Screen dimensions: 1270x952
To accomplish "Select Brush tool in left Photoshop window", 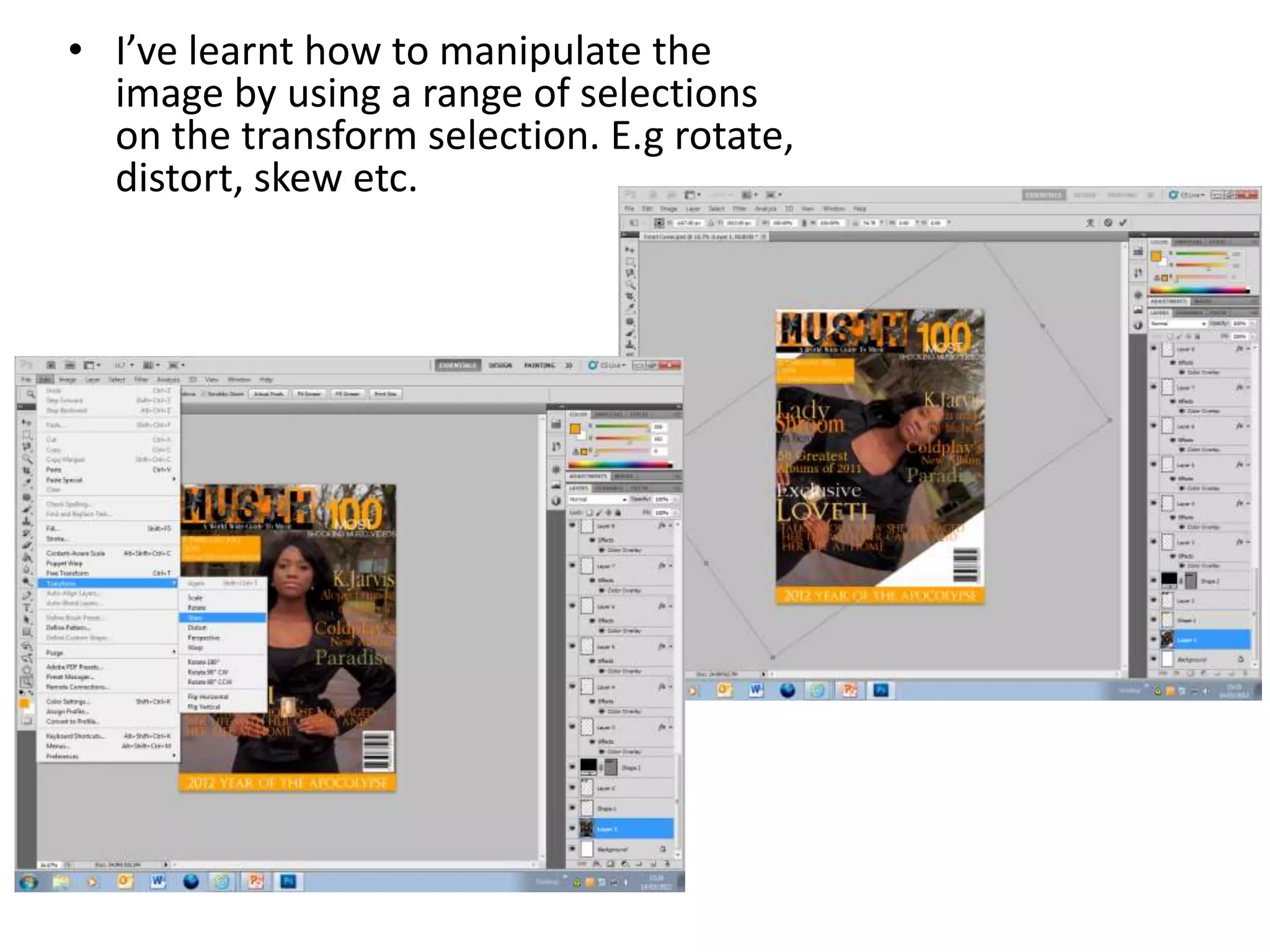I will 26,509.
